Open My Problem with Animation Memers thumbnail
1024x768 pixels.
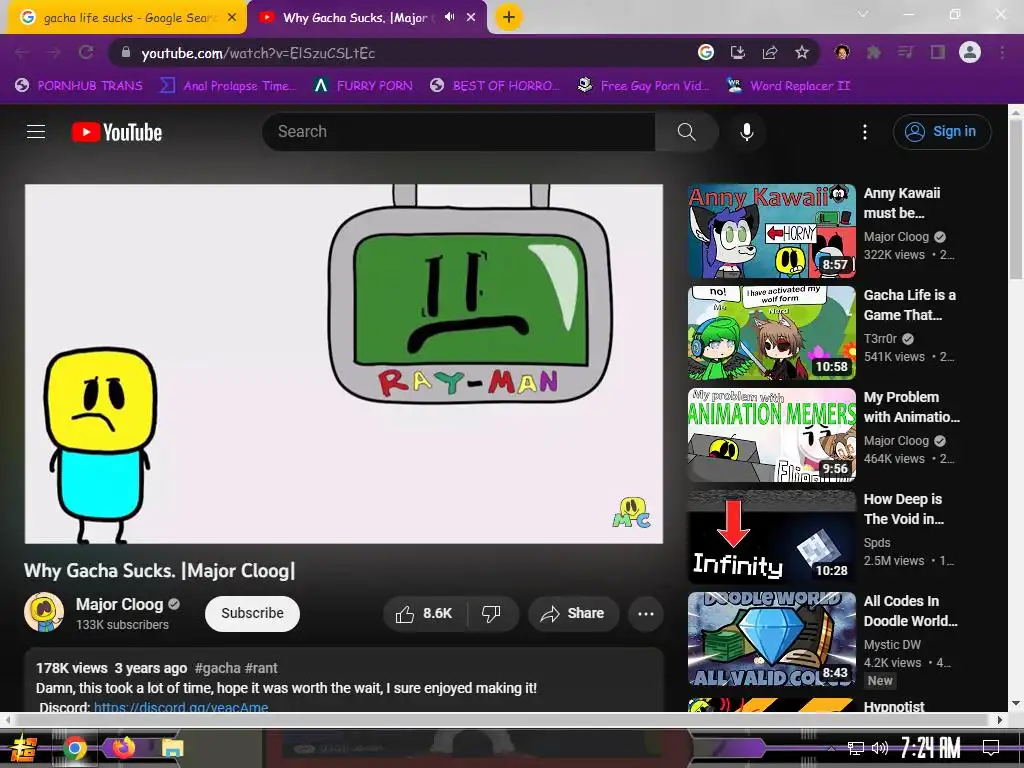point(771,435)
